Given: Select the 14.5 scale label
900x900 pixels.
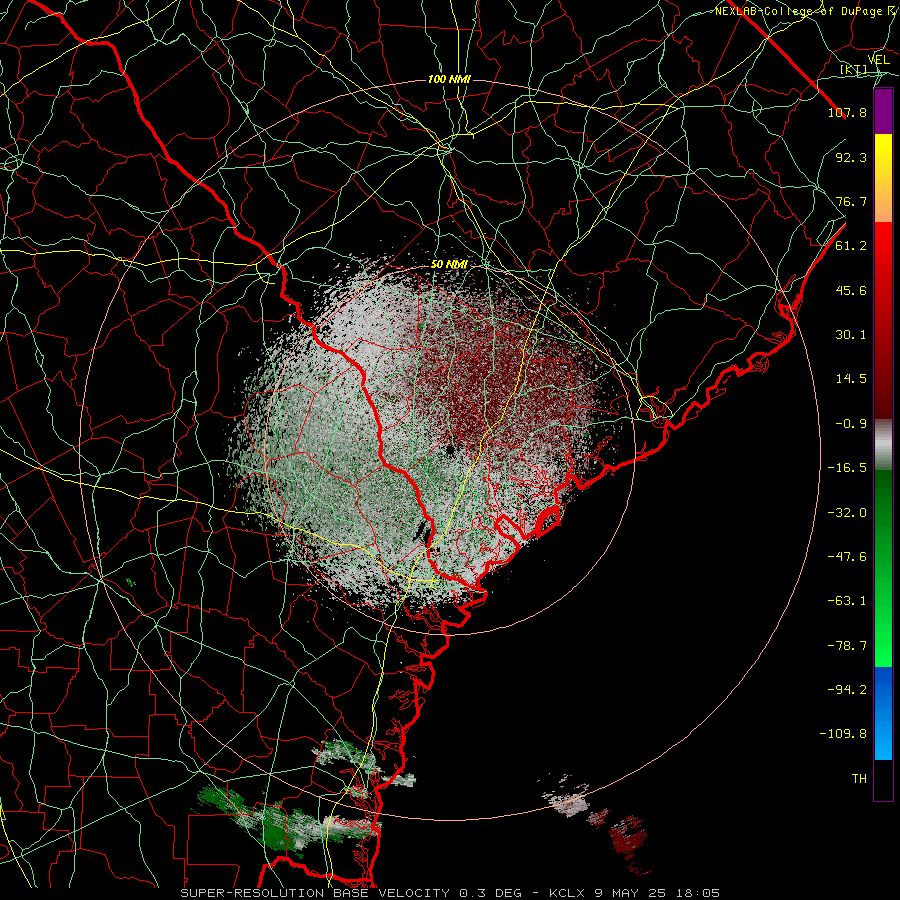Looking at the screenshot, I should (x=851, y=379).
